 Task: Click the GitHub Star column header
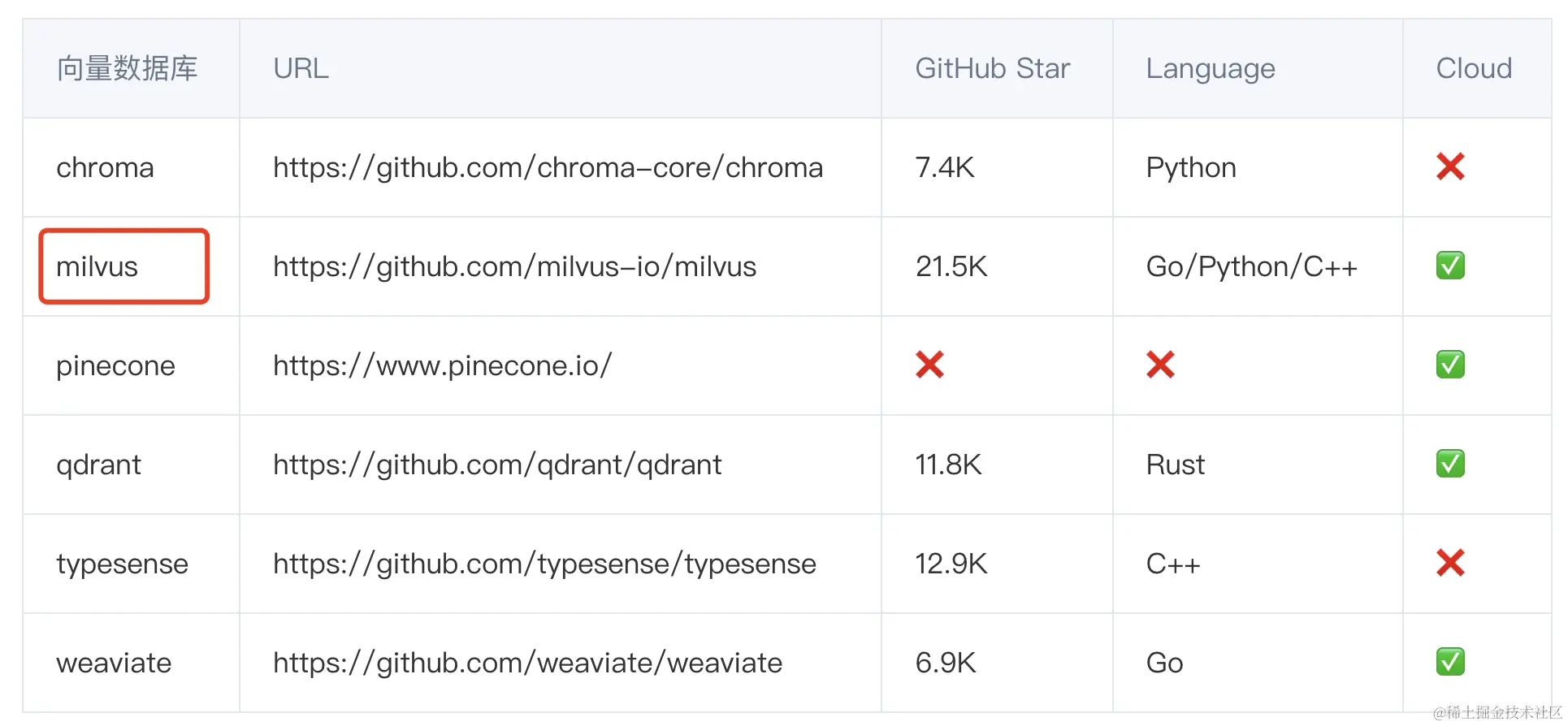(x=992, y=68)
